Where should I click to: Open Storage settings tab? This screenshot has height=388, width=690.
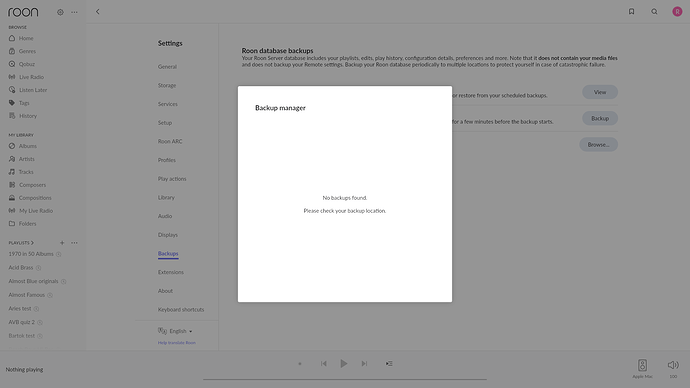pyautogui.click(x=167, y=85)
